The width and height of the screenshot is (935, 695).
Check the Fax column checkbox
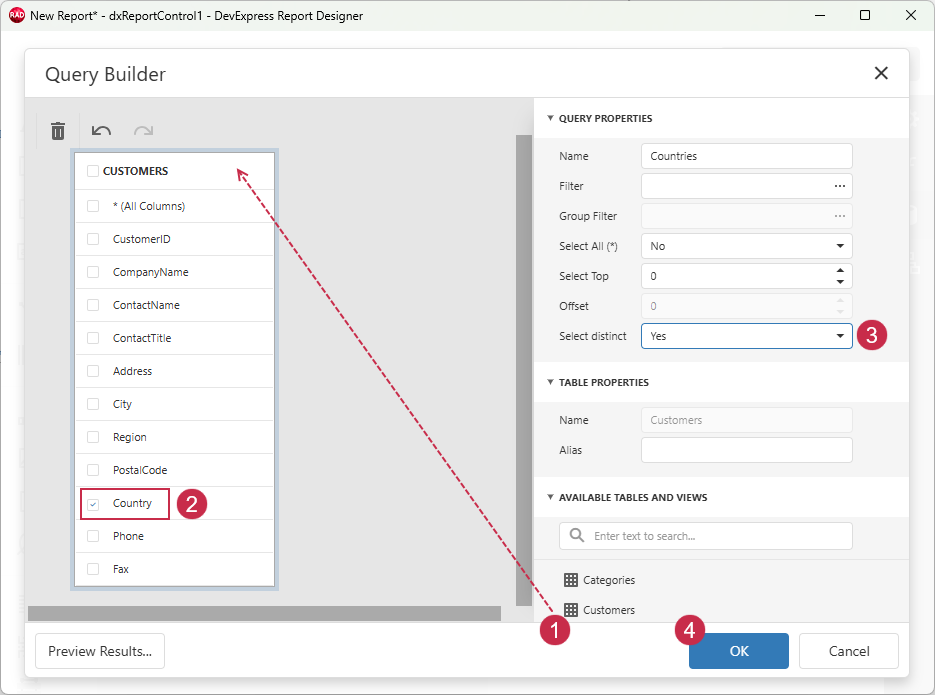[93, 569]
